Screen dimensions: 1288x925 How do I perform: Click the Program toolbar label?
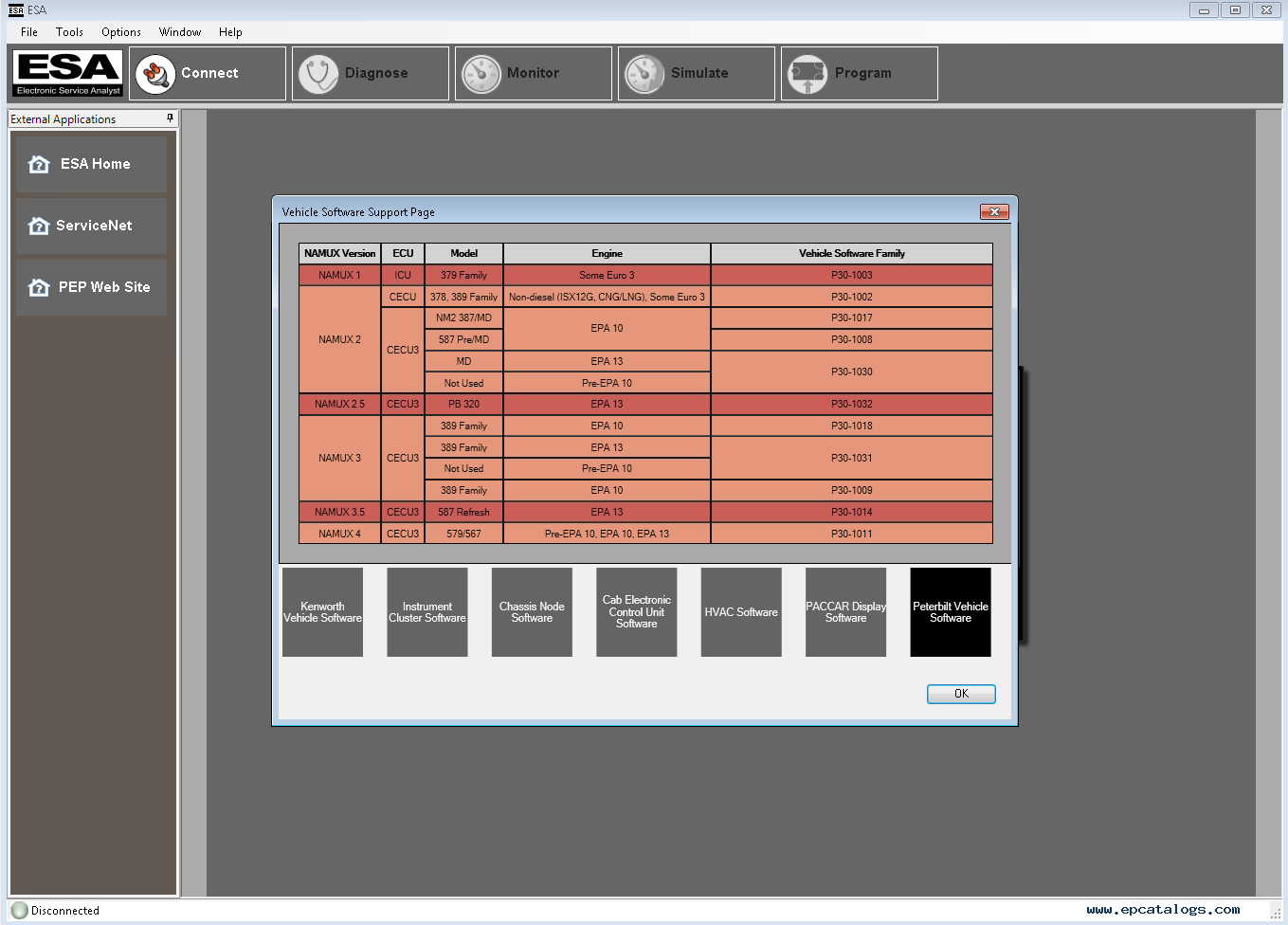(862, 73)
